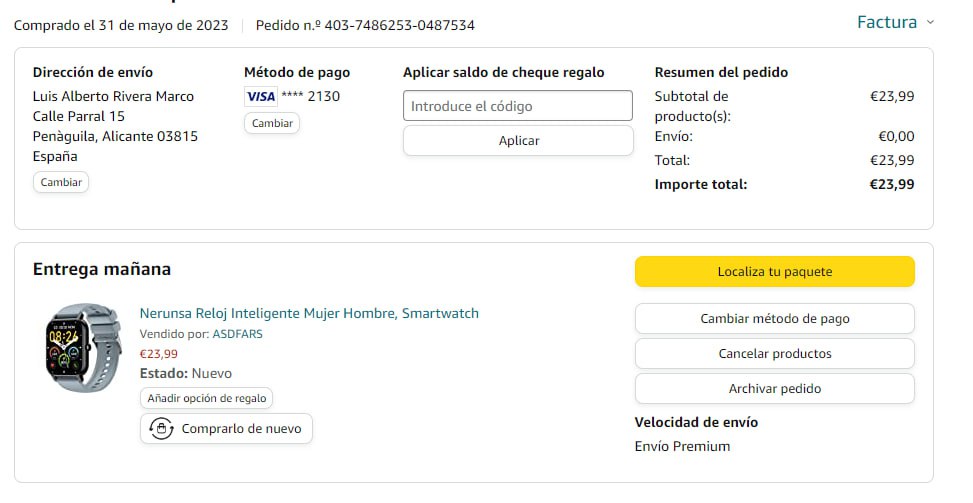Click the red product price €23,99
The height and width of the screenshot is (503, 973).
coord(158,353)
